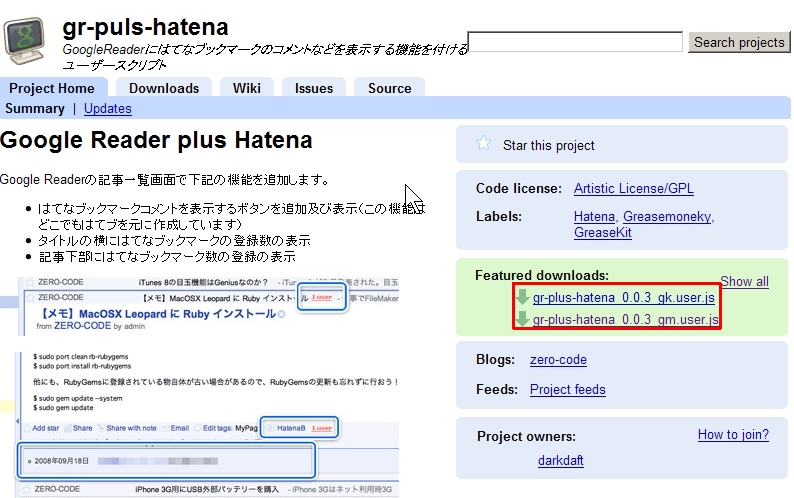The height and width of the screenshot is (498, 794).
Task: Open the Wiki tab
Action: [247, 88]
